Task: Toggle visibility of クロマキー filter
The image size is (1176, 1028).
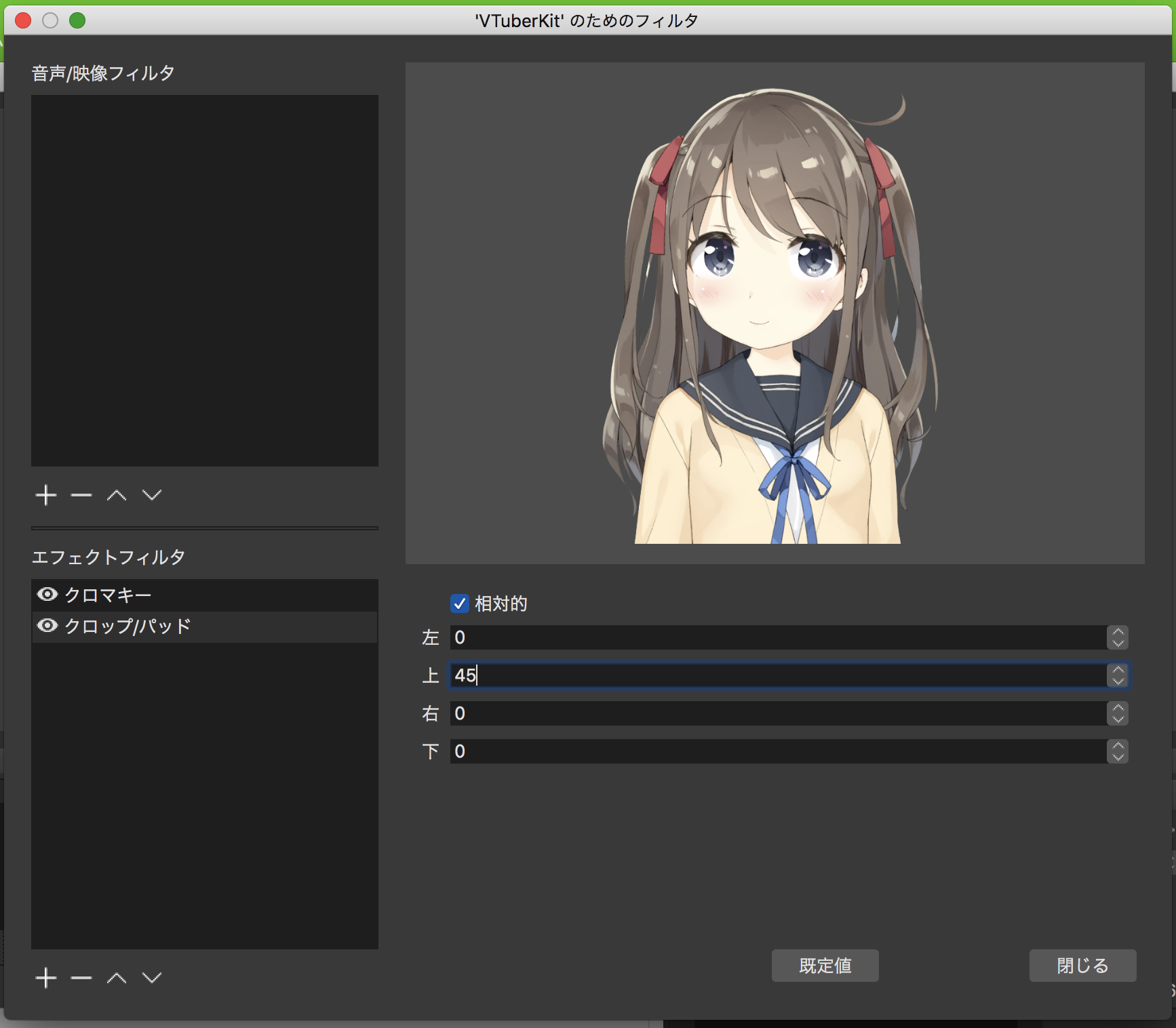Action: coord(47,595)
